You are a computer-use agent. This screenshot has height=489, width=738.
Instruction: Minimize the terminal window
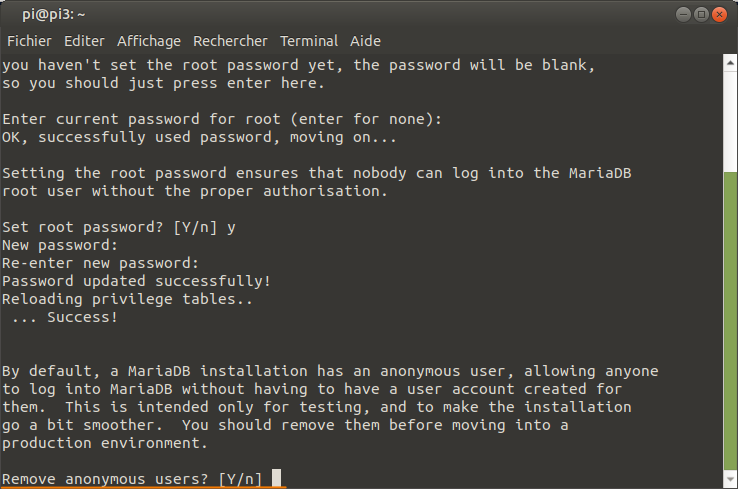coord(683,15)
